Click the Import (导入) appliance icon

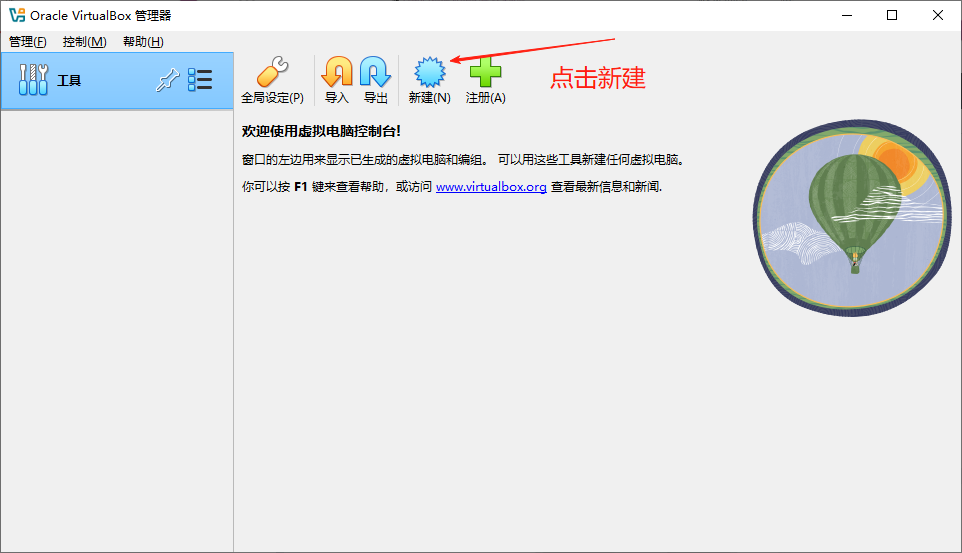337,72
